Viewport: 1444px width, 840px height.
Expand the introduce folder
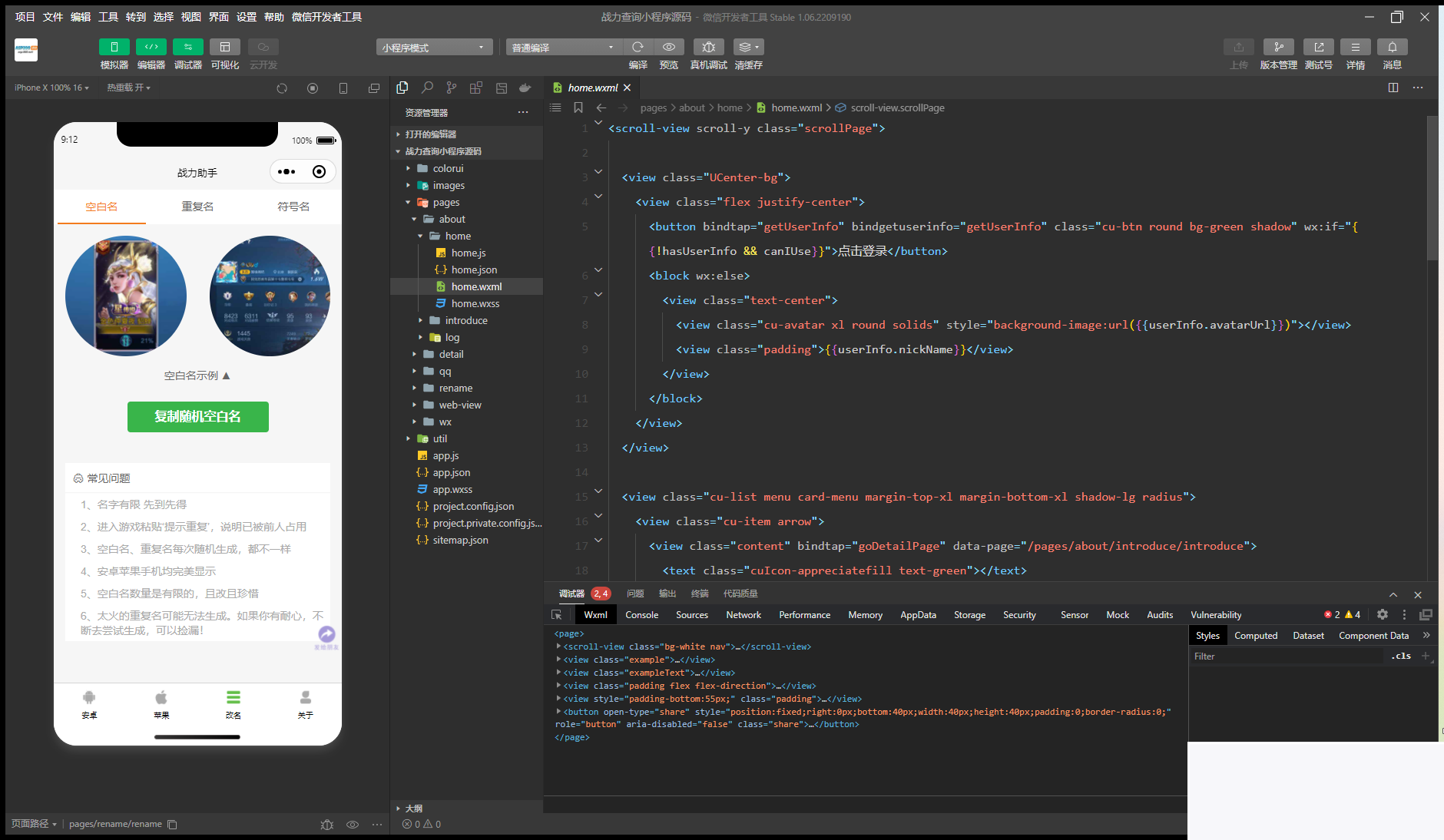[465, 321]
